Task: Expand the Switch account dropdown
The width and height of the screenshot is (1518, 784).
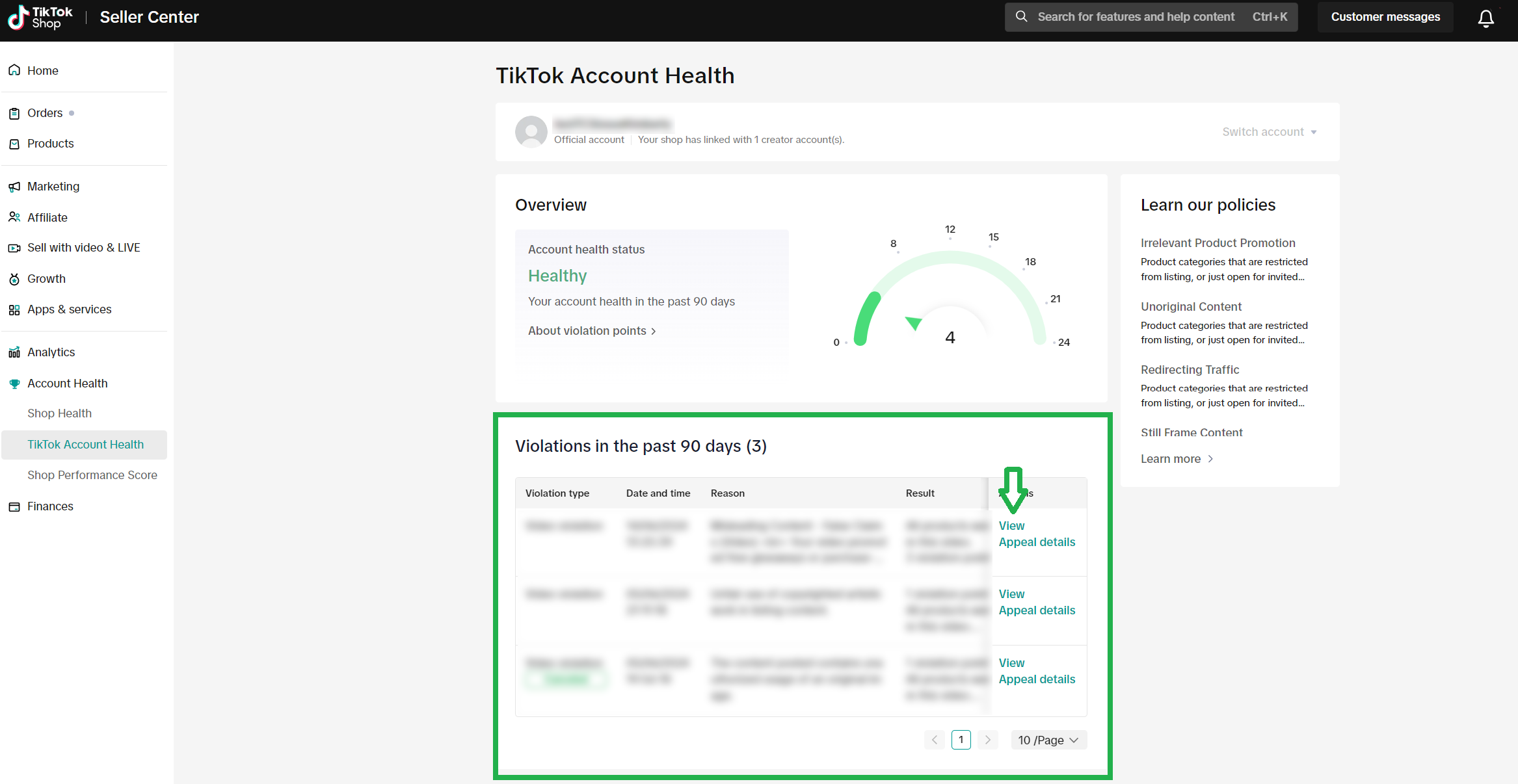Action: 1269,132
